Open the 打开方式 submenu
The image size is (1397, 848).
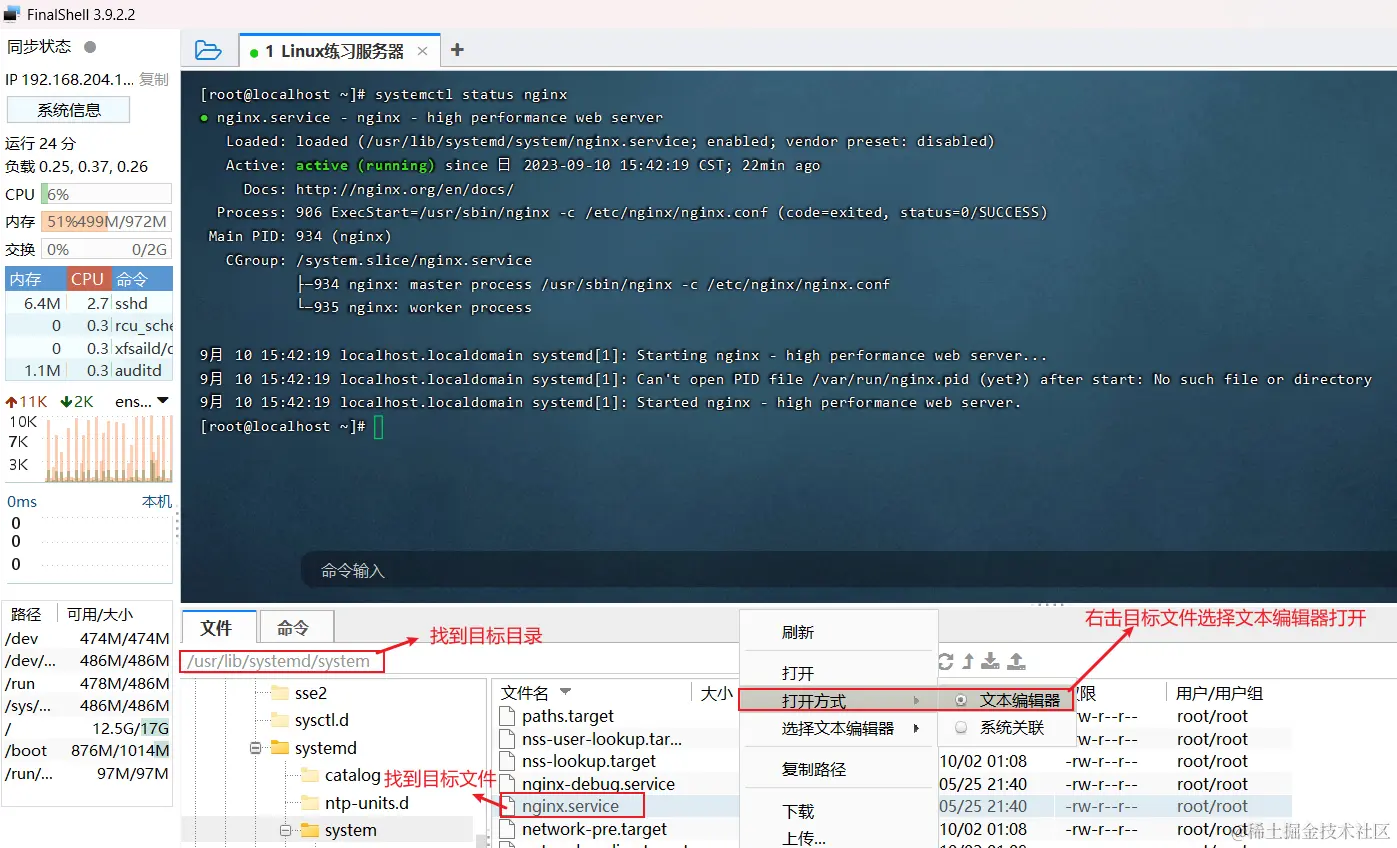point(838,701)
